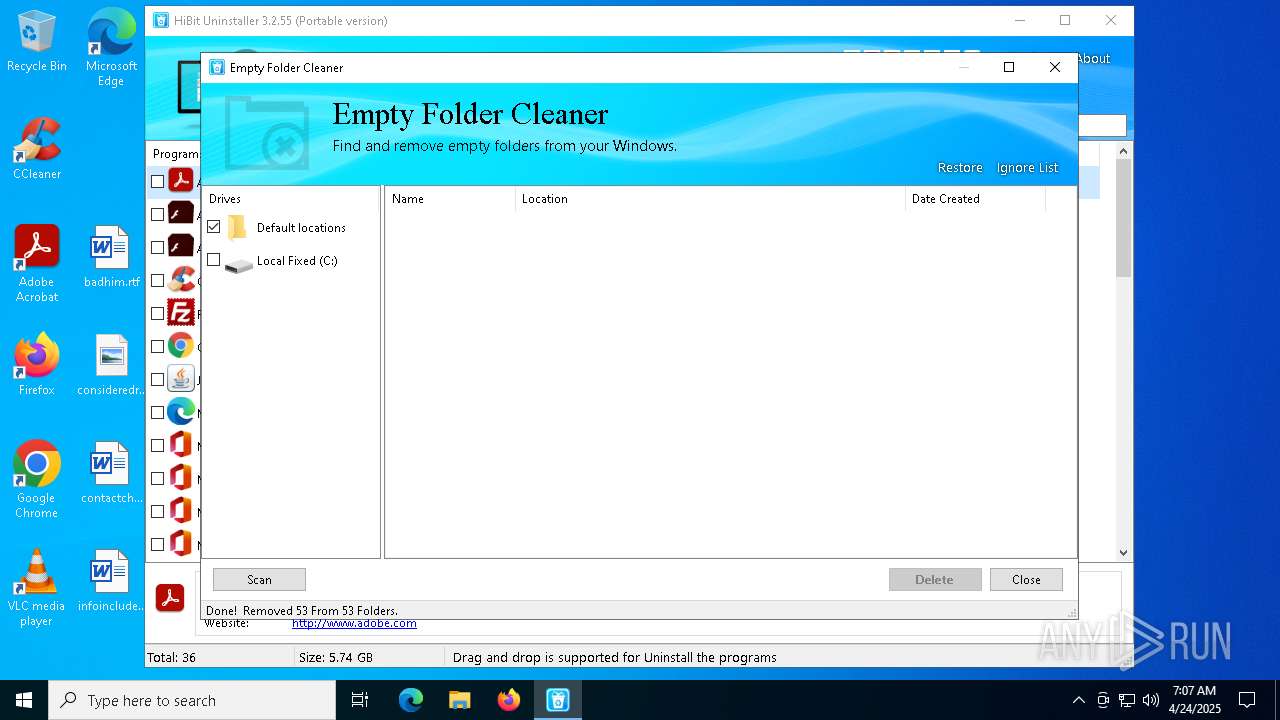Tick the FileZilla program row checkbox
This screenshot has height=720, width=1280.
coord(157,313)
